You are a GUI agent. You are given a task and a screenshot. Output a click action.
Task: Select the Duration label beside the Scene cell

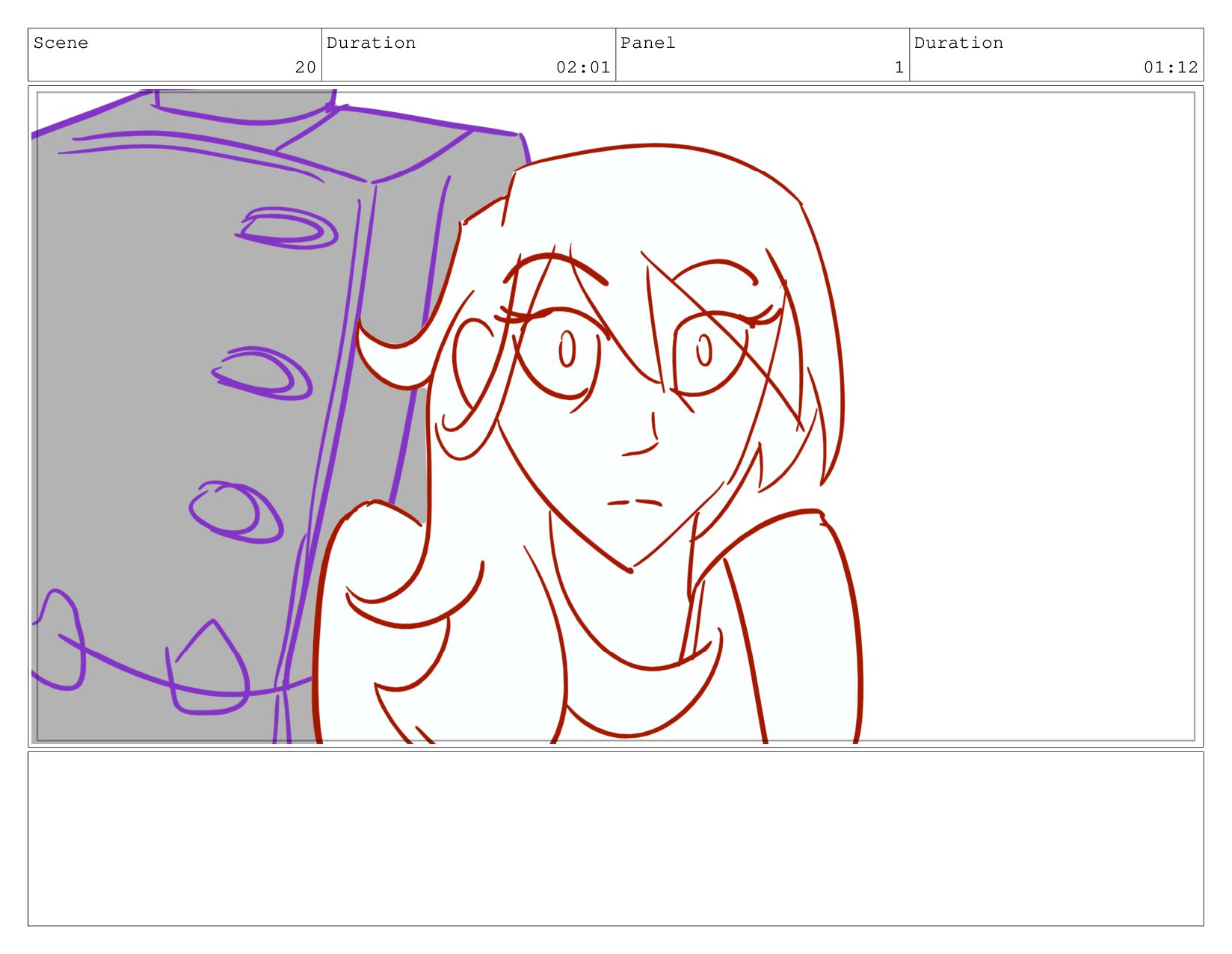[x=371, y=43]
